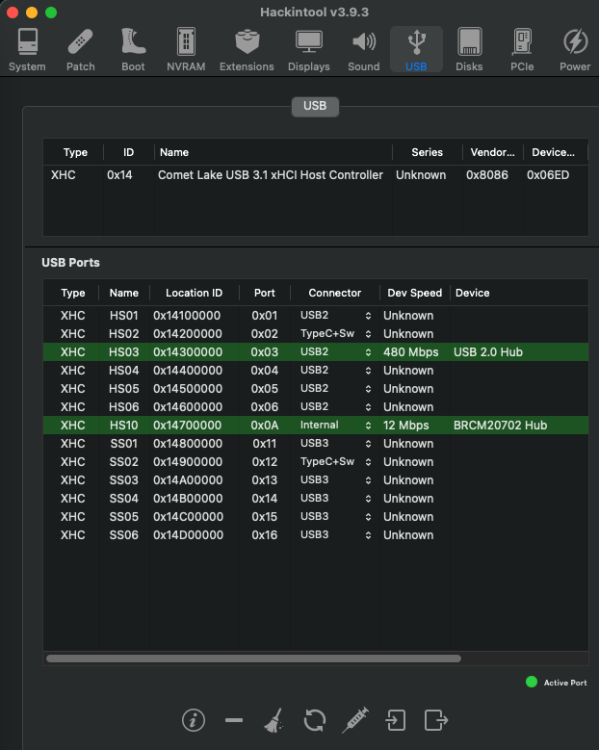
Task: Open connector dropdown for HS04
Action: [368, 370]
